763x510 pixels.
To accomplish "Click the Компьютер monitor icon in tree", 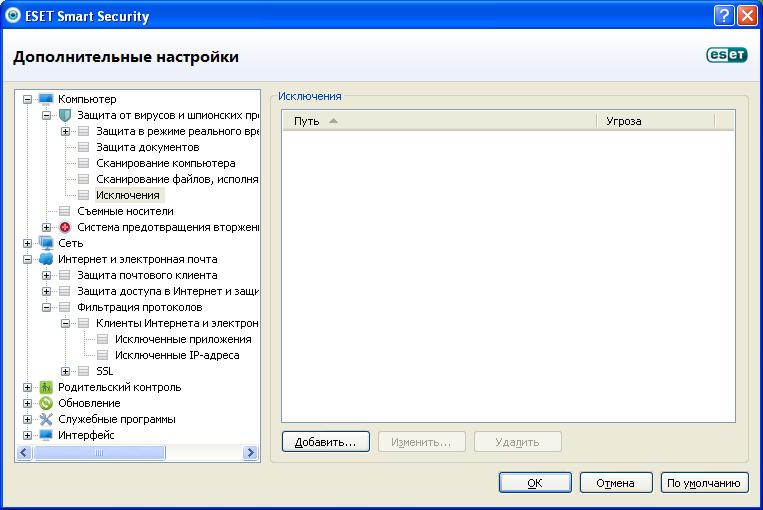I will 46,99.
